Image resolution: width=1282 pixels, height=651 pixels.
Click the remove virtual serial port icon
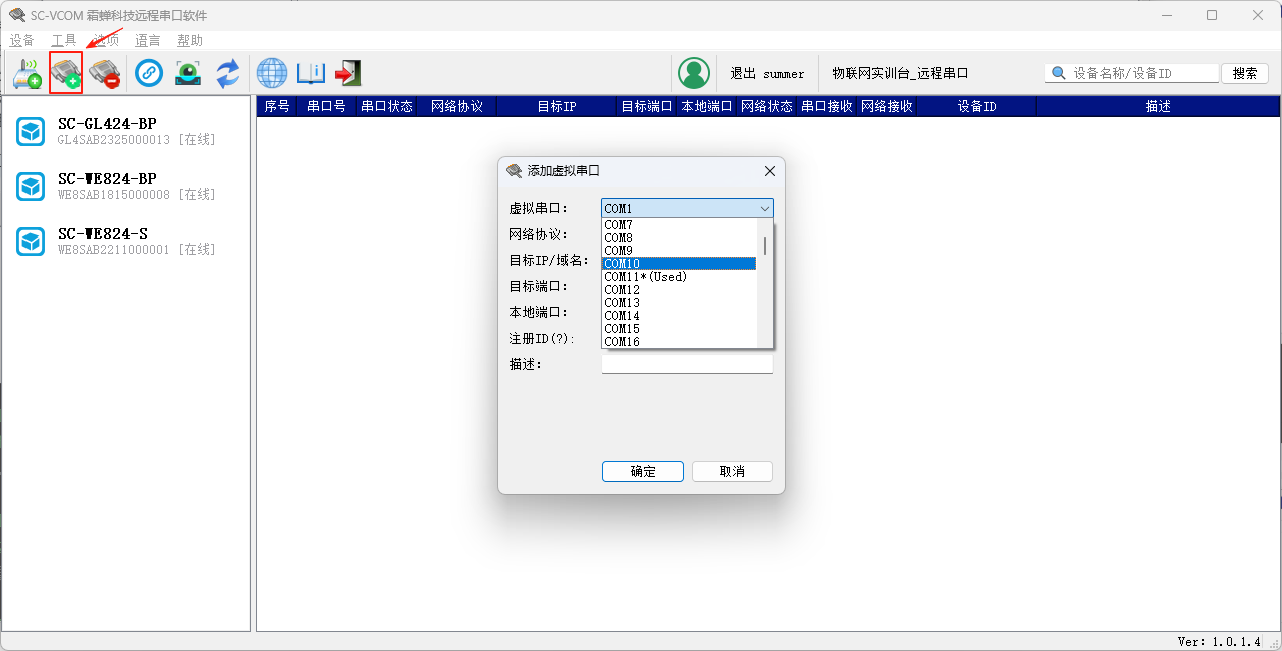tap(104, 73)
